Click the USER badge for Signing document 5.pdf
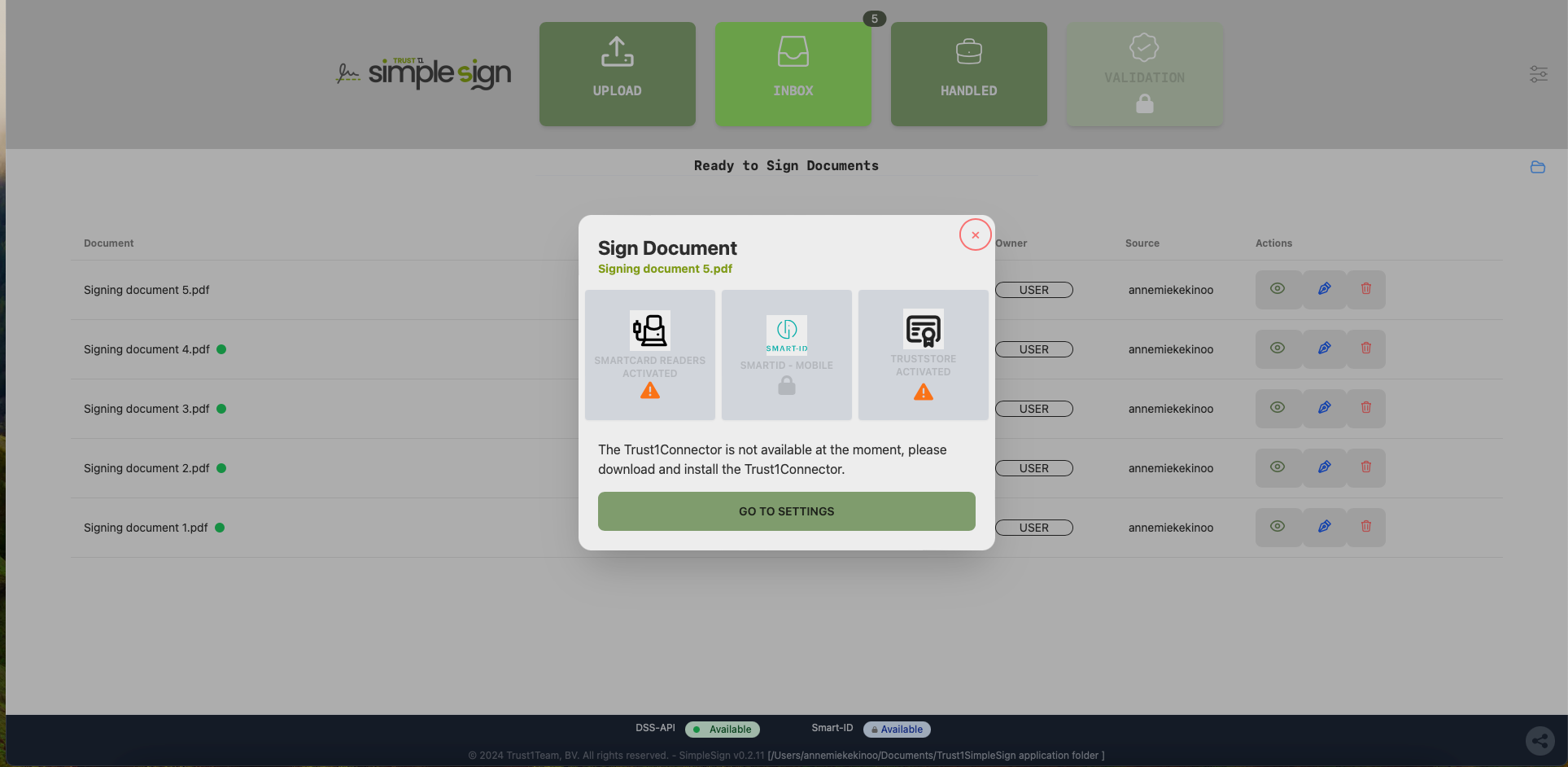Screen dimensions: 1568x767 (1034, 290)
